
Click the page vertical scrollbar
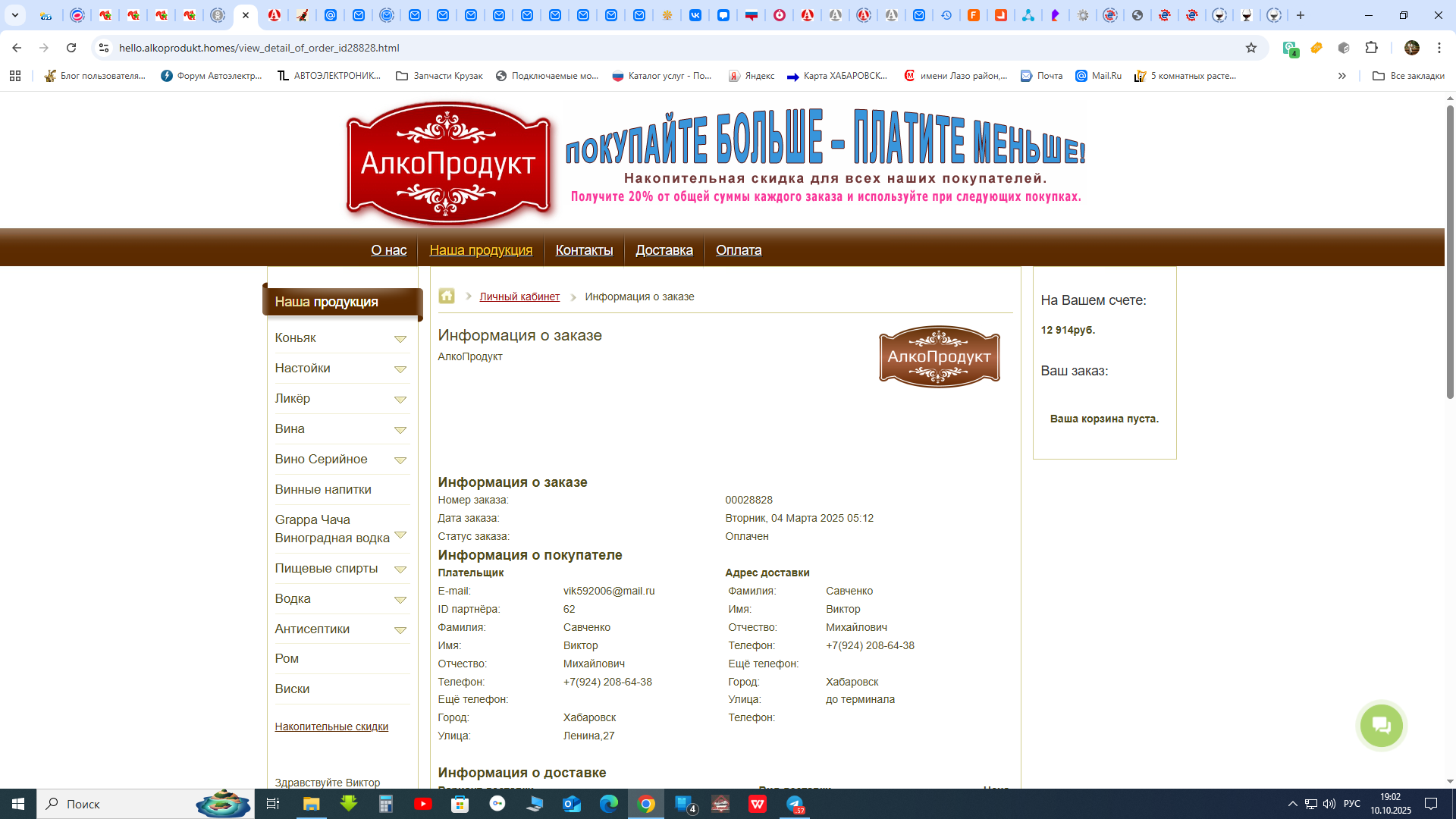coord(1450,250)
